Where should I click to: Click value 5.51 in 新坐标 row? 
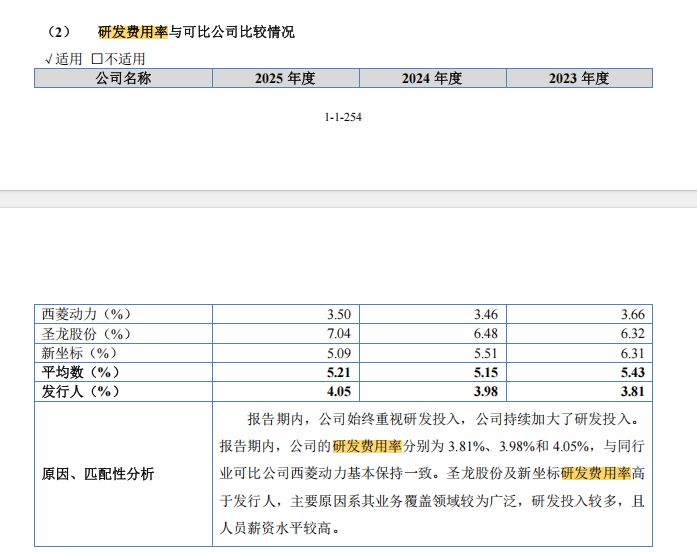(x=486, y=353)
